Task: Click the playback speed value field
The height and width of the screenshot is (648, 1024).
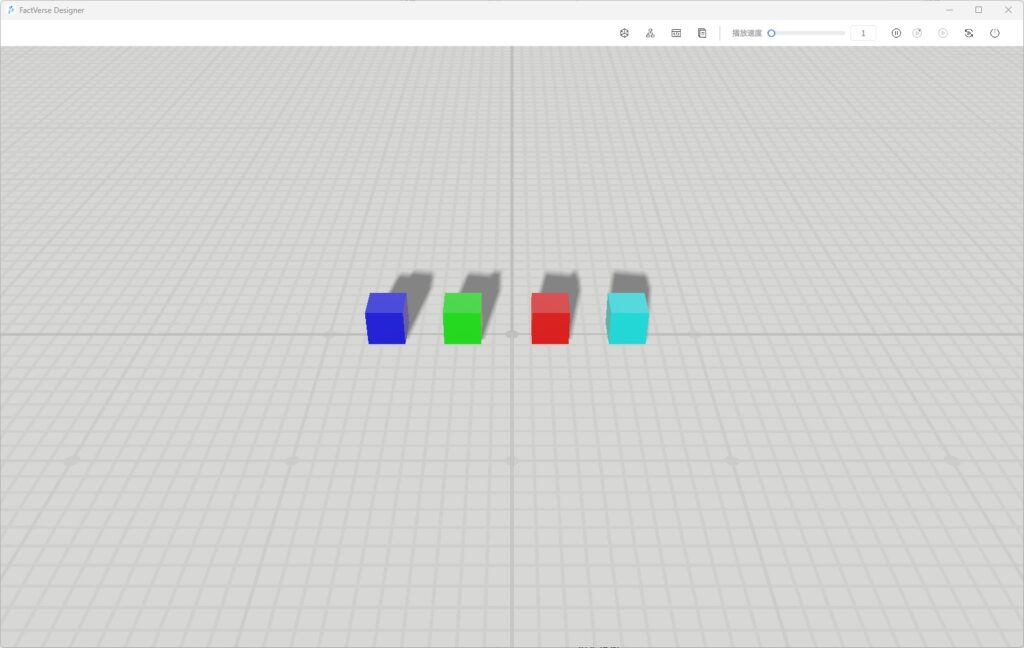Action: pos(863,33)
